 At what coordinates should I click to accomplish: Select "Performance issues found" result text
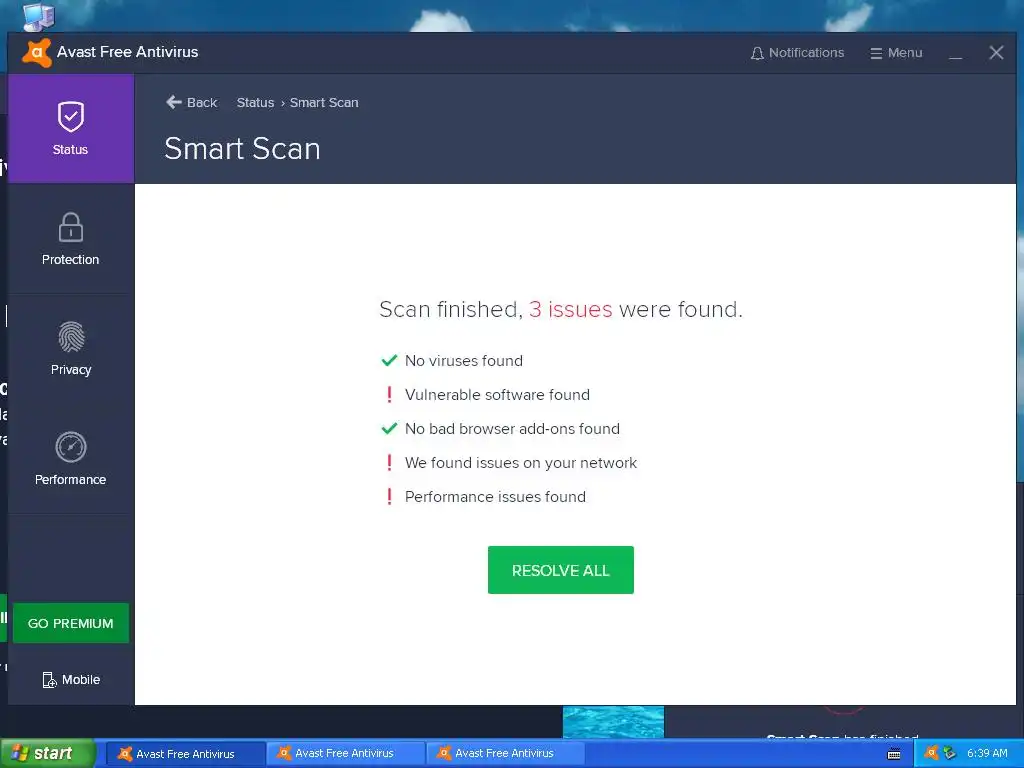[495, 496]
